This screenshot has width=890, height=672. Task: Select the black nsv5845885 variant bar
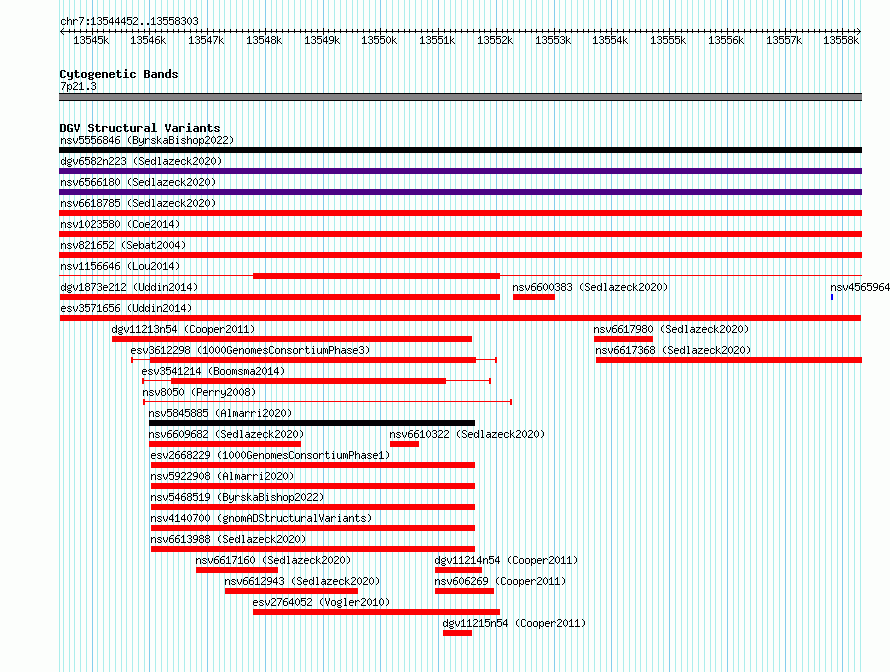(x=312, y=423)
